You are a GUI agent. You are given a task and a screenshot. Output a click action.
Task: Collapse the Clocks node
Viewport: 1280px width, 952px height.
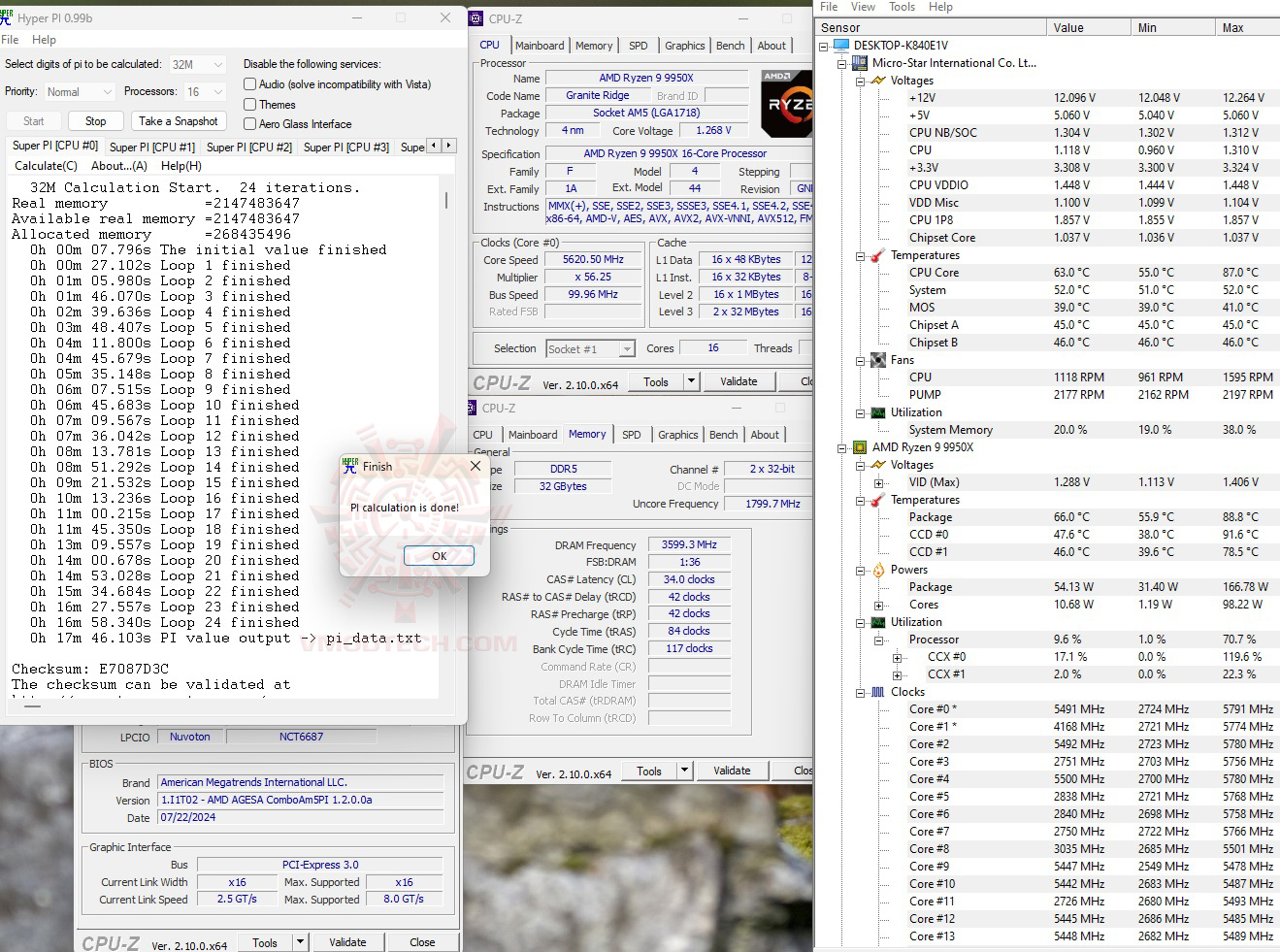(x=861, y=692)
